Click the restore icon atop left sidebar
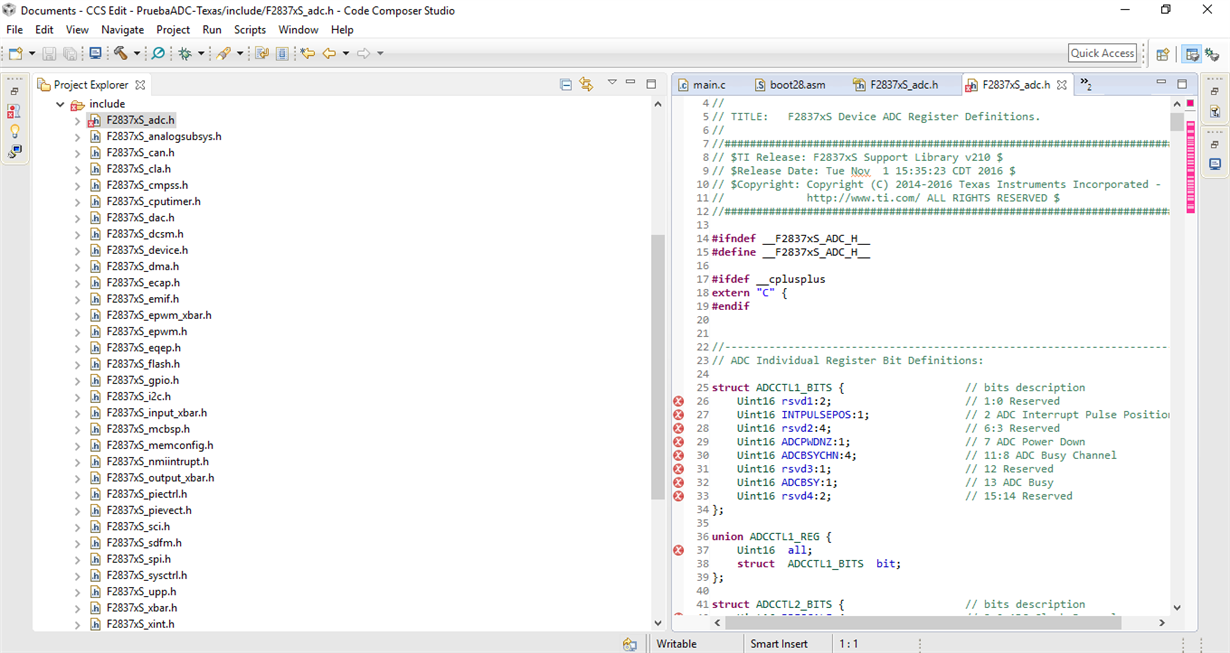 pos(14,91)
